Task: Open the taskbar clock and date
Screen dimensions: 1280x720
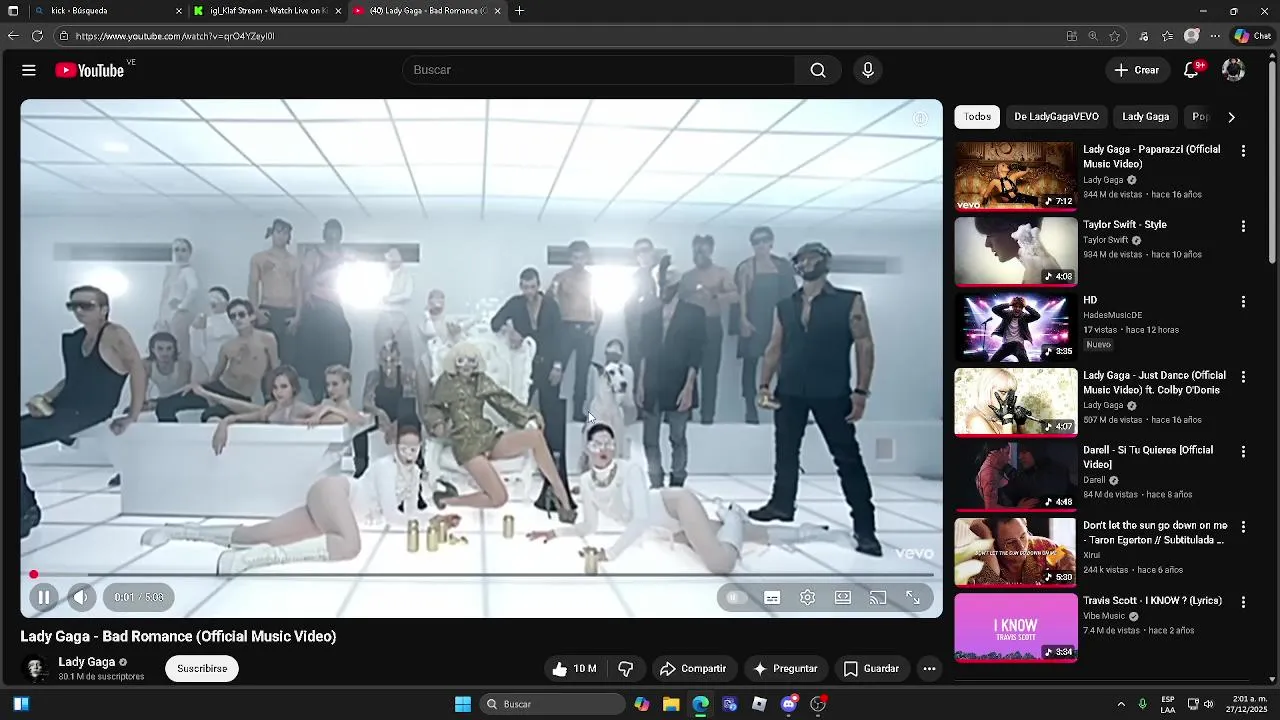Action: point(1246,704)
